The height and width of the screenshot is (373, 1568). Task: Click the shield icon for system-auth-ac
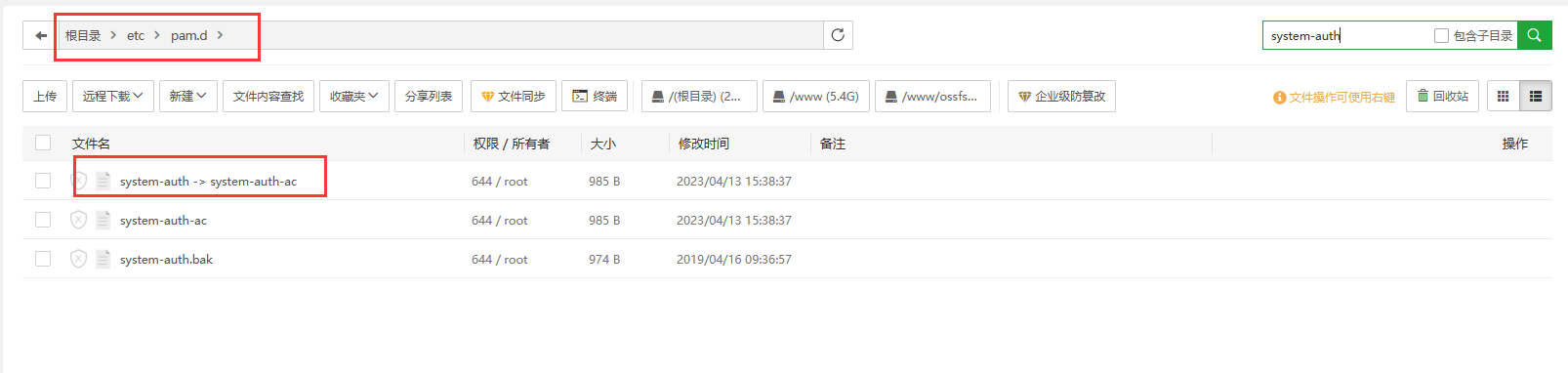tap(79, 220)
